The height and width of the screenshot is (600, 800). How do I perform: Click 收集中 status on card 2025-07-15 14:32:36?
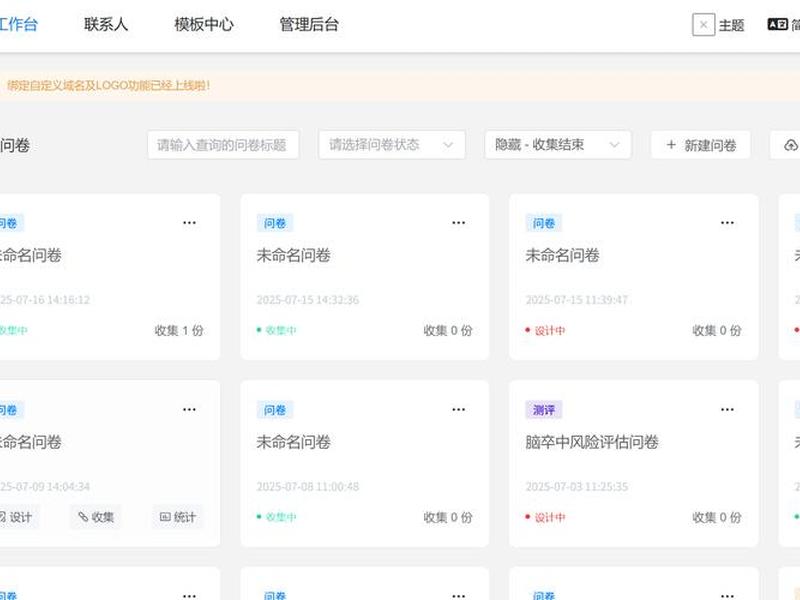[x=277, y=330]
